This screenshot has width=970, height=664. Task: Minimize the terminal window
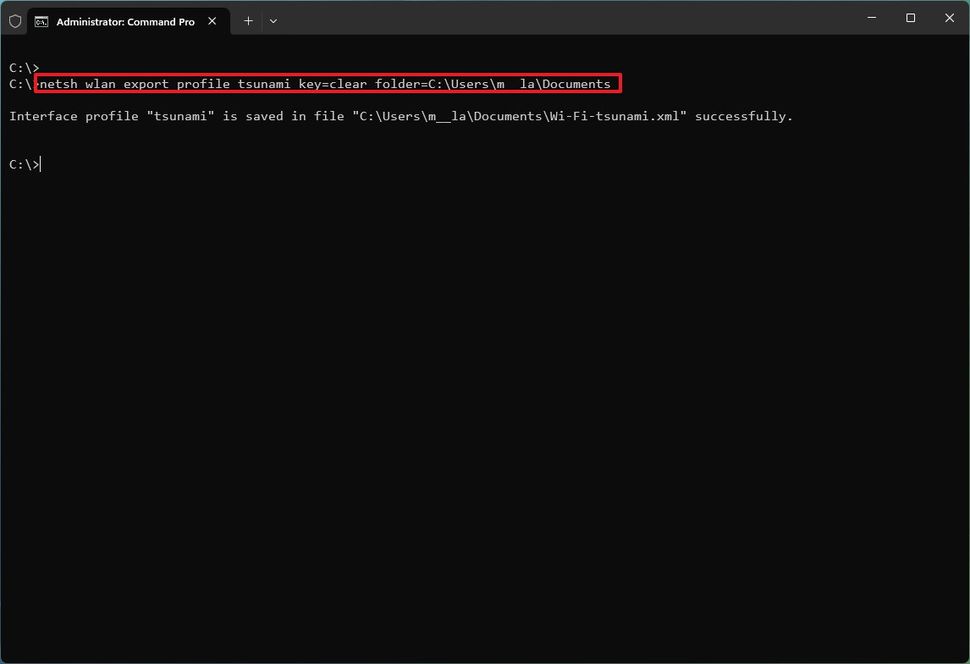point(871,18)
